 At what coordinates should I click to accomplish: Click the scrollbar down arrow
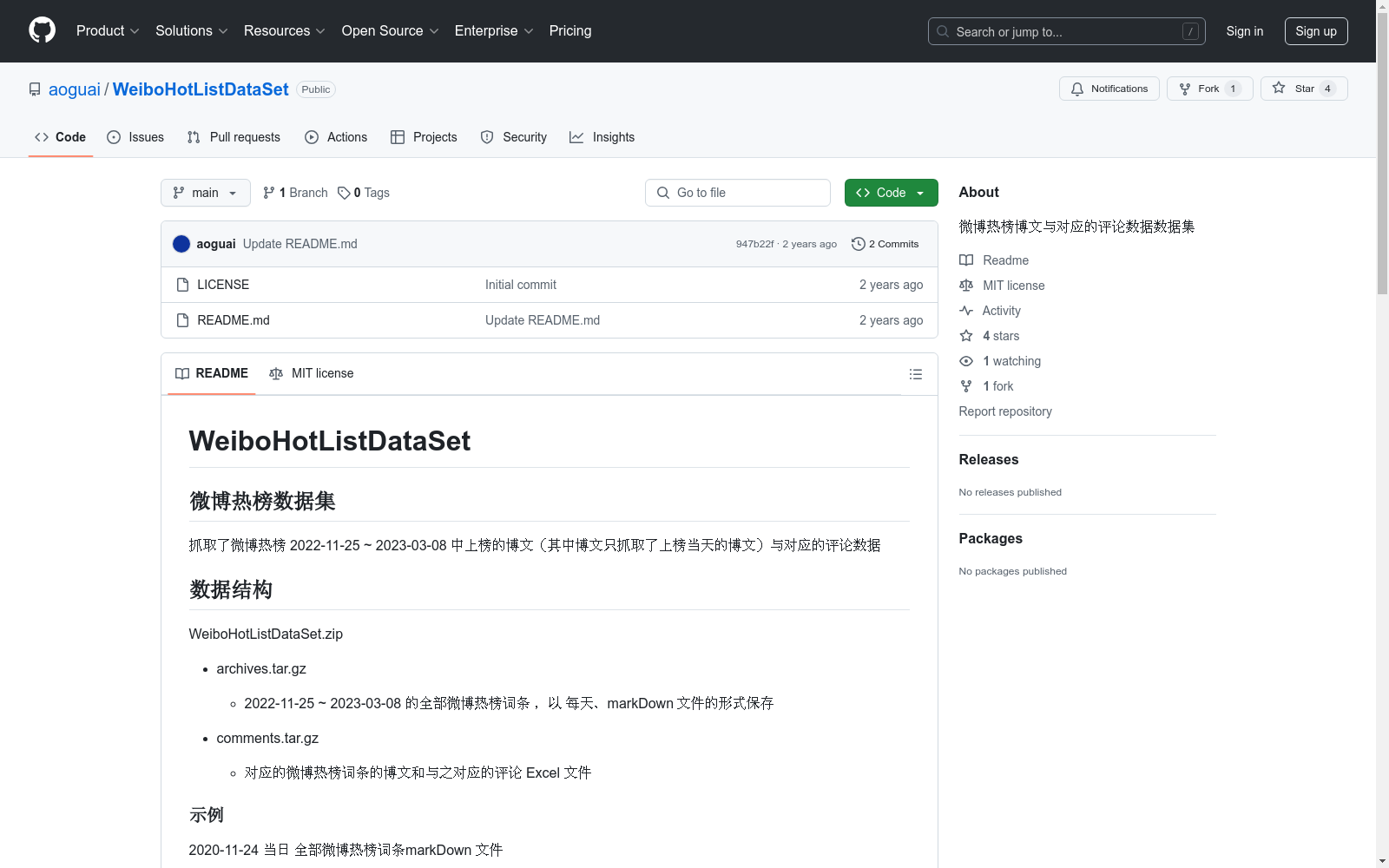[1382, 861]
